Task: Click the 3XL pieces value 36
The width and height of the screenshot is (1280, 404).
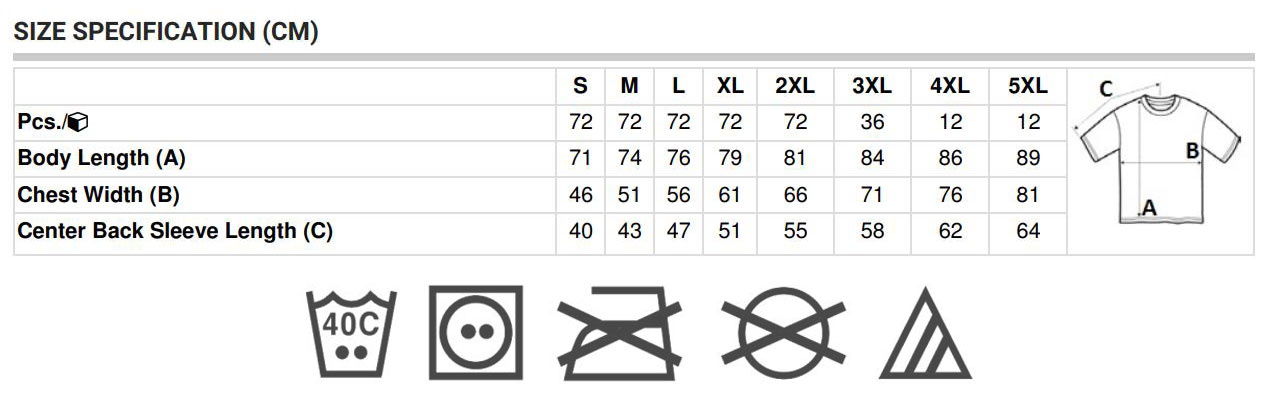Action: tap(872, 122)
